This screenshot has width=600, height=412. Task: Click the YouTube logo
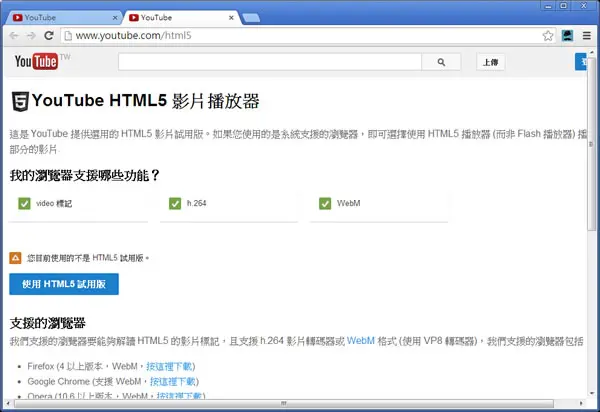[37, 61]
